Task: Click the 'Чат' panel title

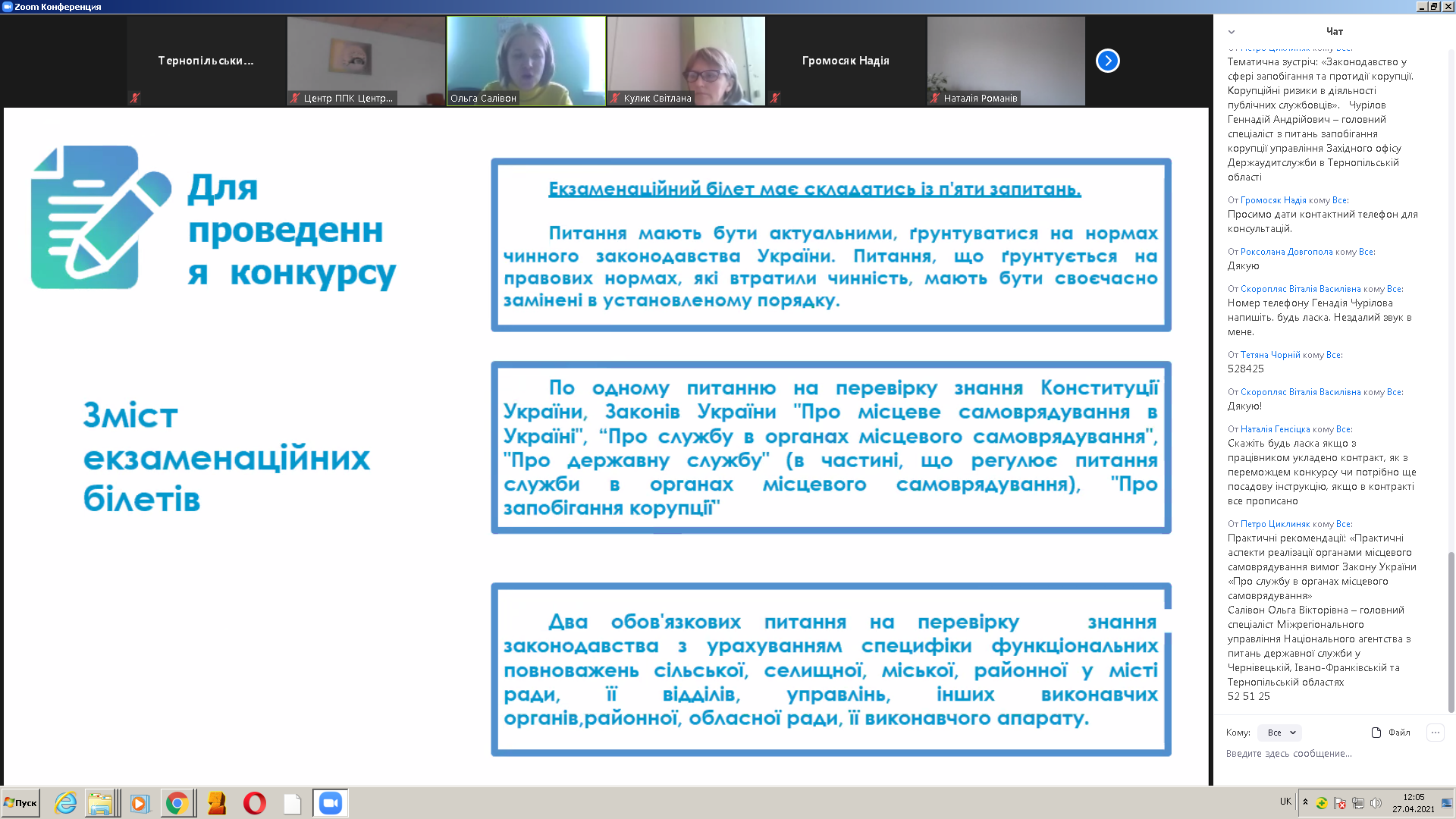Action: [1335, 32]
